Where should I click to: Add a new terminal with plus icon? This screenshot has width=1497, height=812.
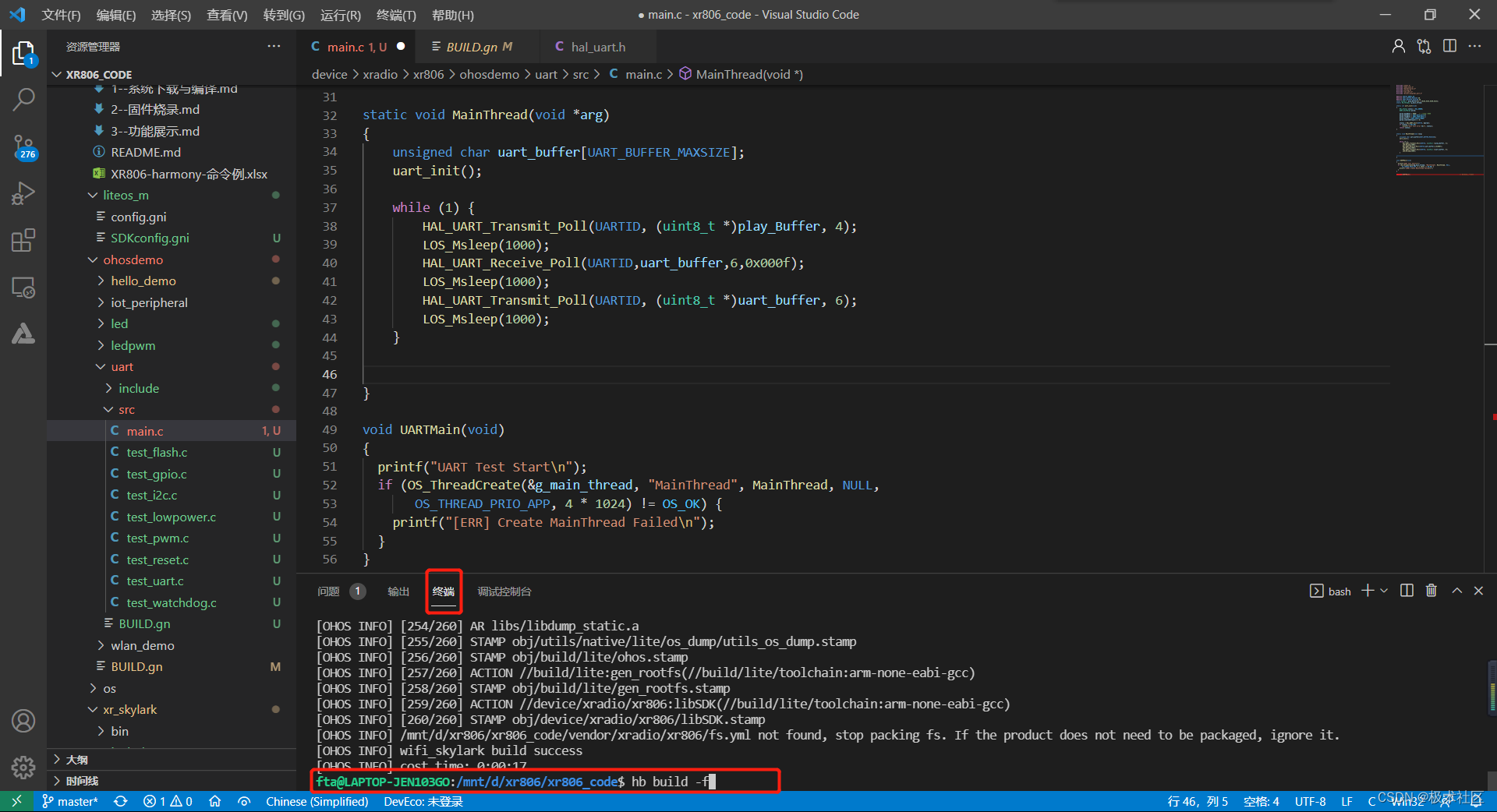[1368, 591]
